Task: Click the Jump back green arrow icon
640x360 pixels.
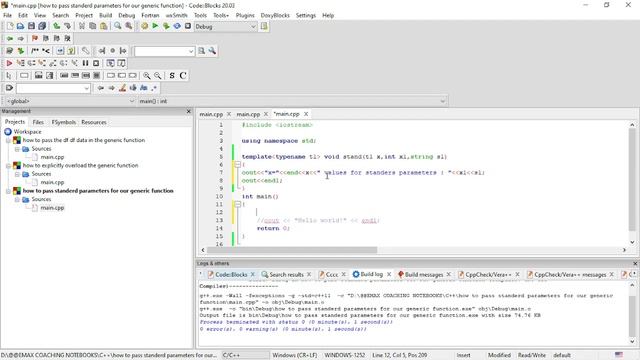Action: [9, 38]
